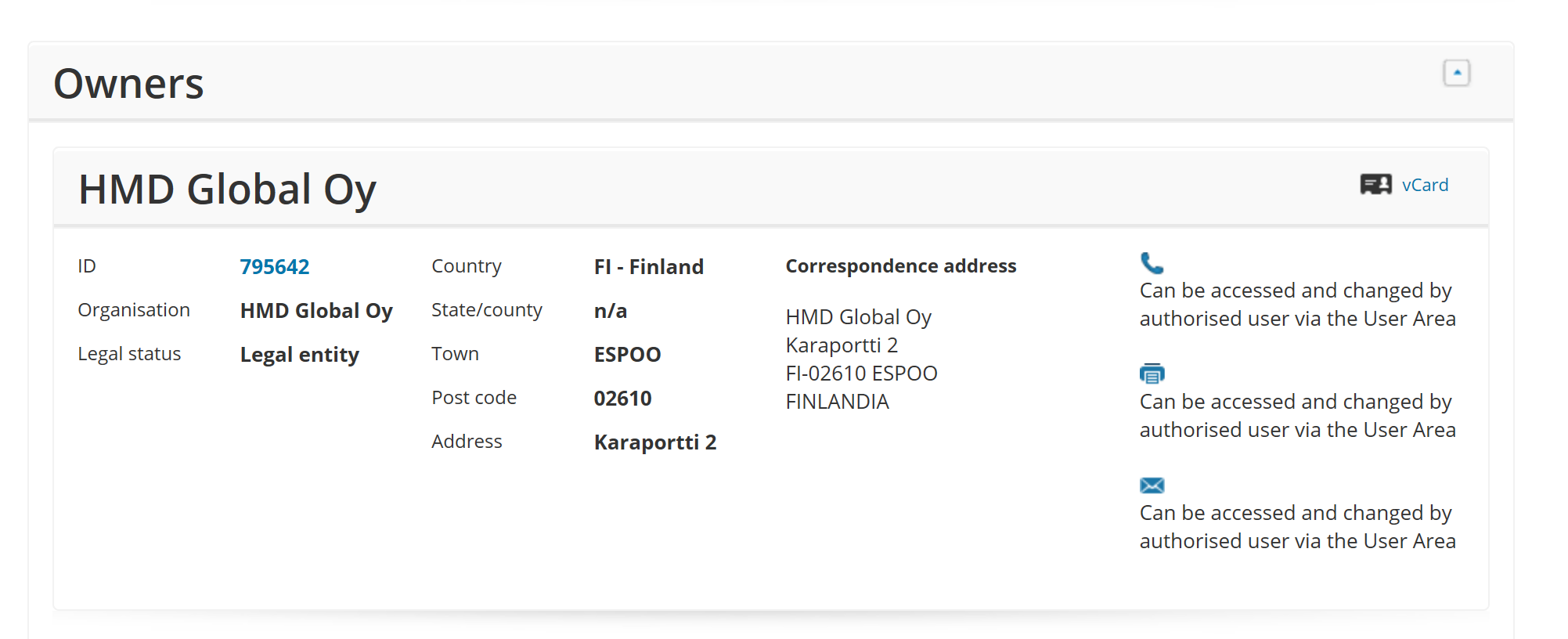Screen dimensions: 1568x639
Task: Select the Post code value 02610
Action: click(622, 398)
